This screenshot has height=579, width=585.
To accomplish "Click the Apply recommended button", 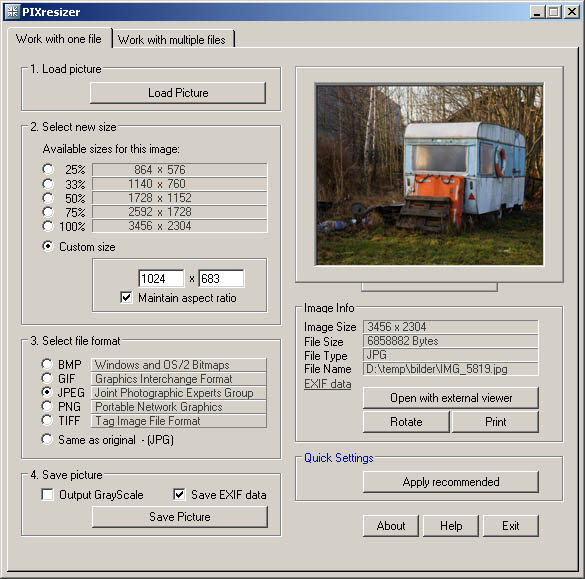I will [x=451, y=482].
